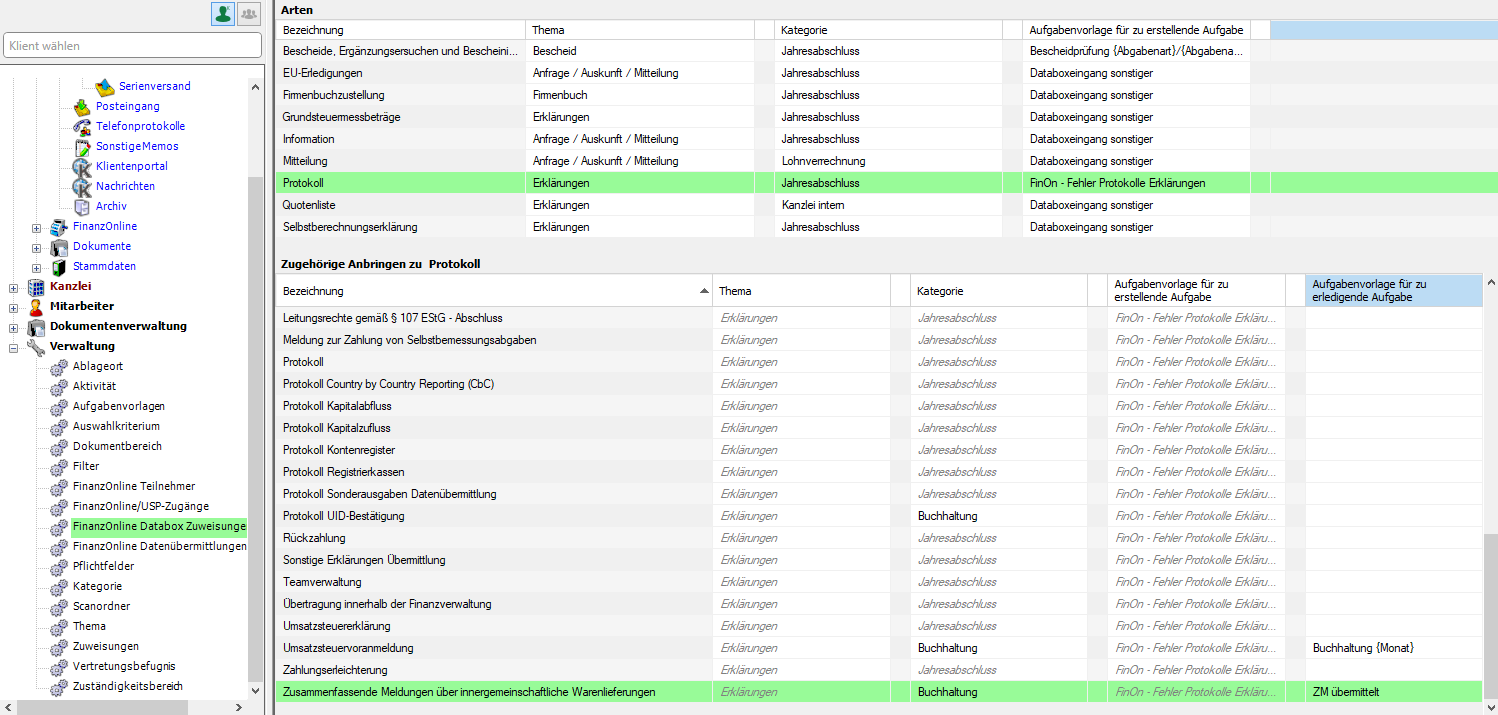This screenshot has height=715, width=1498.
Task: Click the Klientenportal icon in tree
Action: pos(82,167)
